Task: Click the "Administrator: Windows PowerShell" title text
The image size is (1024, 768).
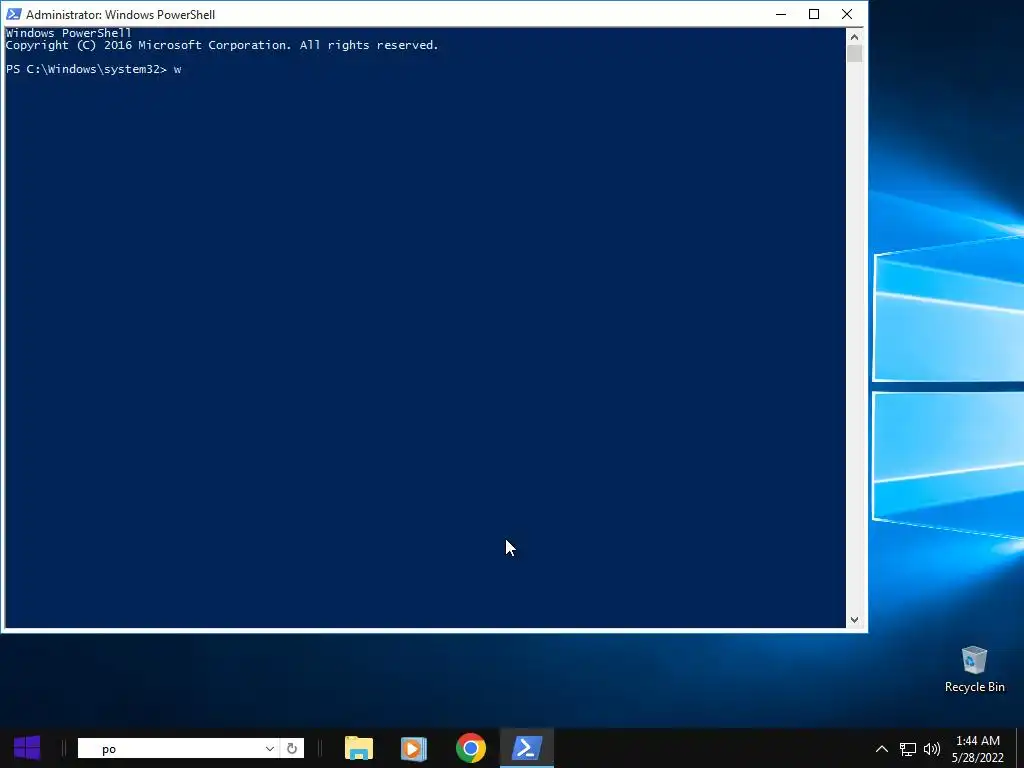Action: coord(120,14)
